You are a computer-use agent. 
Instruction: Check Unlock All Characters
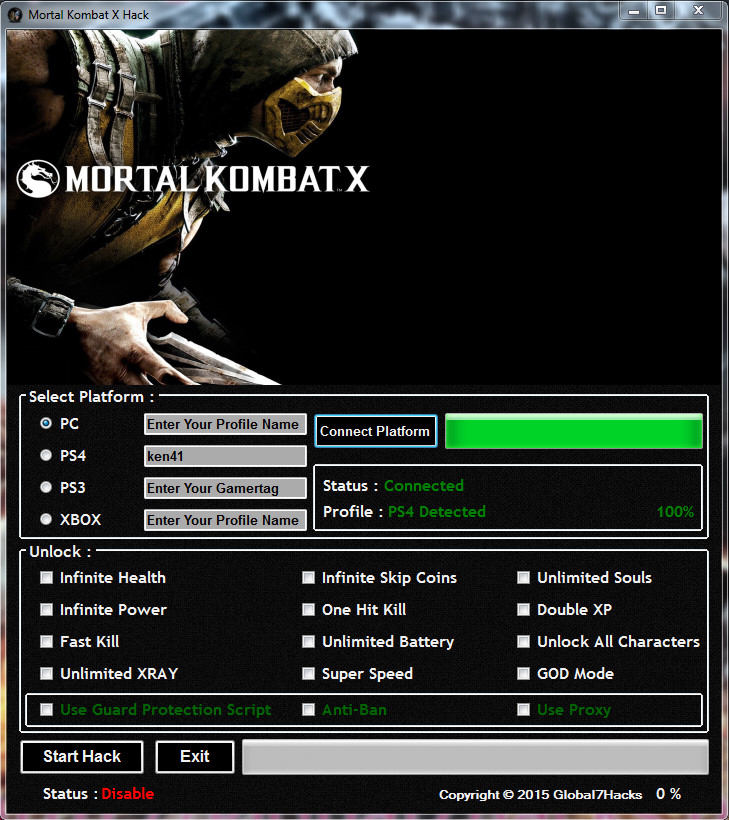(x=523, y=641)
